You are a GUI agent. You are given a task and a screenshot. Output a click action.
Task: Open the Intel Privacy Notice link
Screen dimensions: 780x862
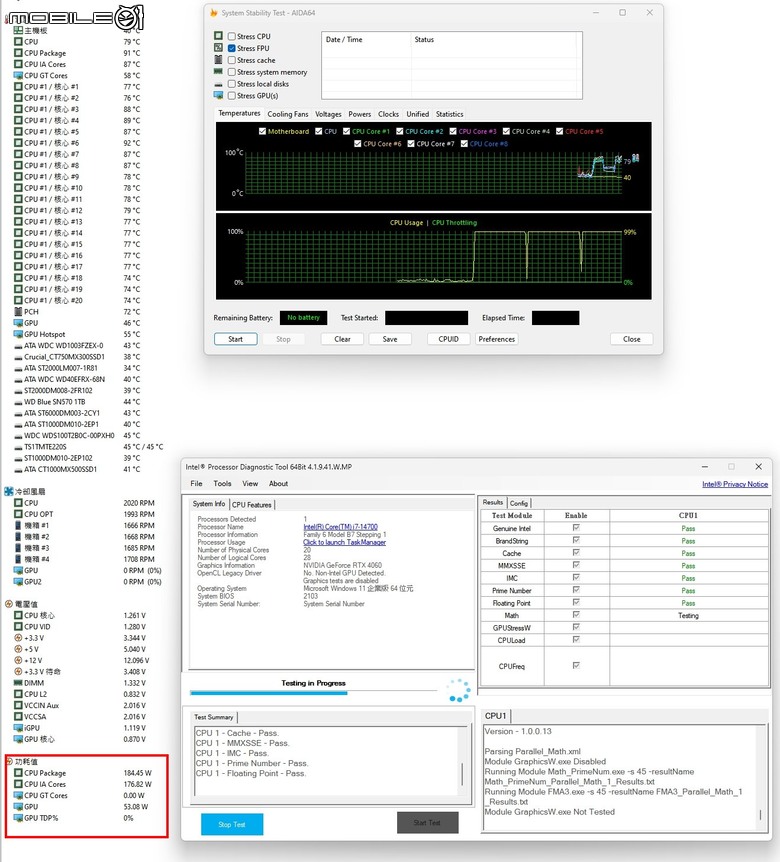tap(735, 484)
